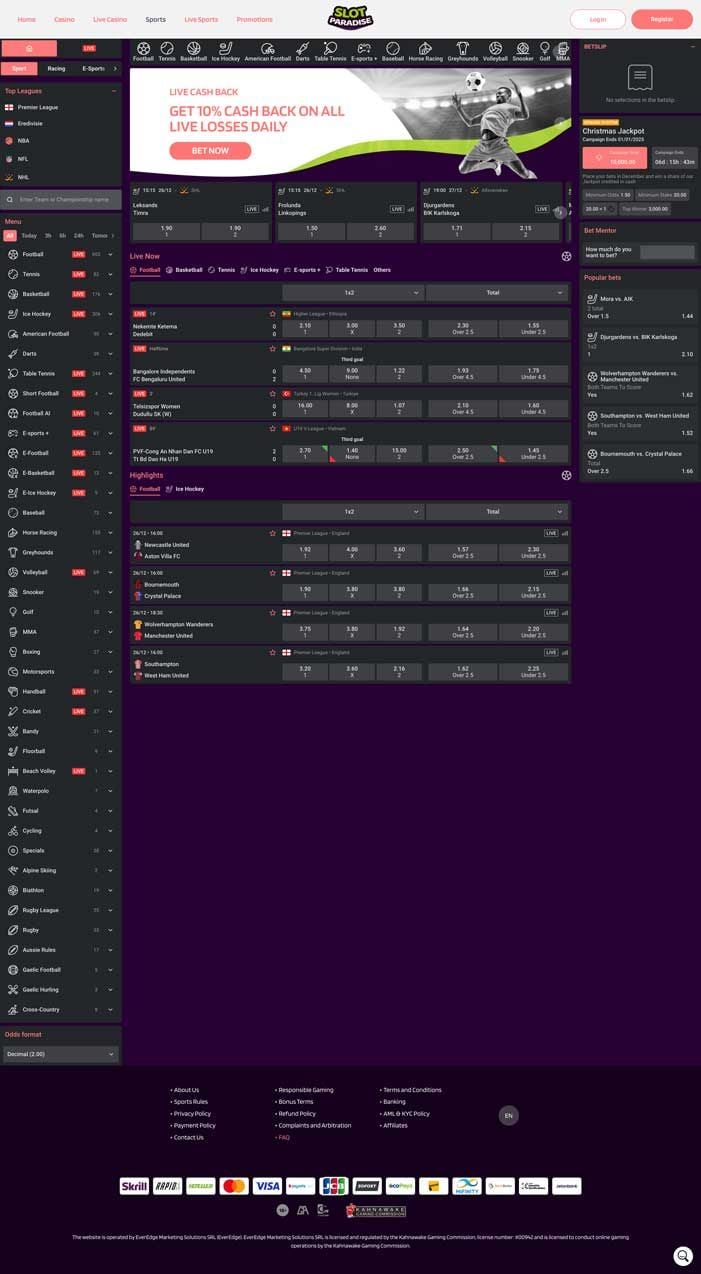The image size is (701, 1274).
Task: Favorite the Newcastle United vs Aston Villa match
Action: point(272,533)
